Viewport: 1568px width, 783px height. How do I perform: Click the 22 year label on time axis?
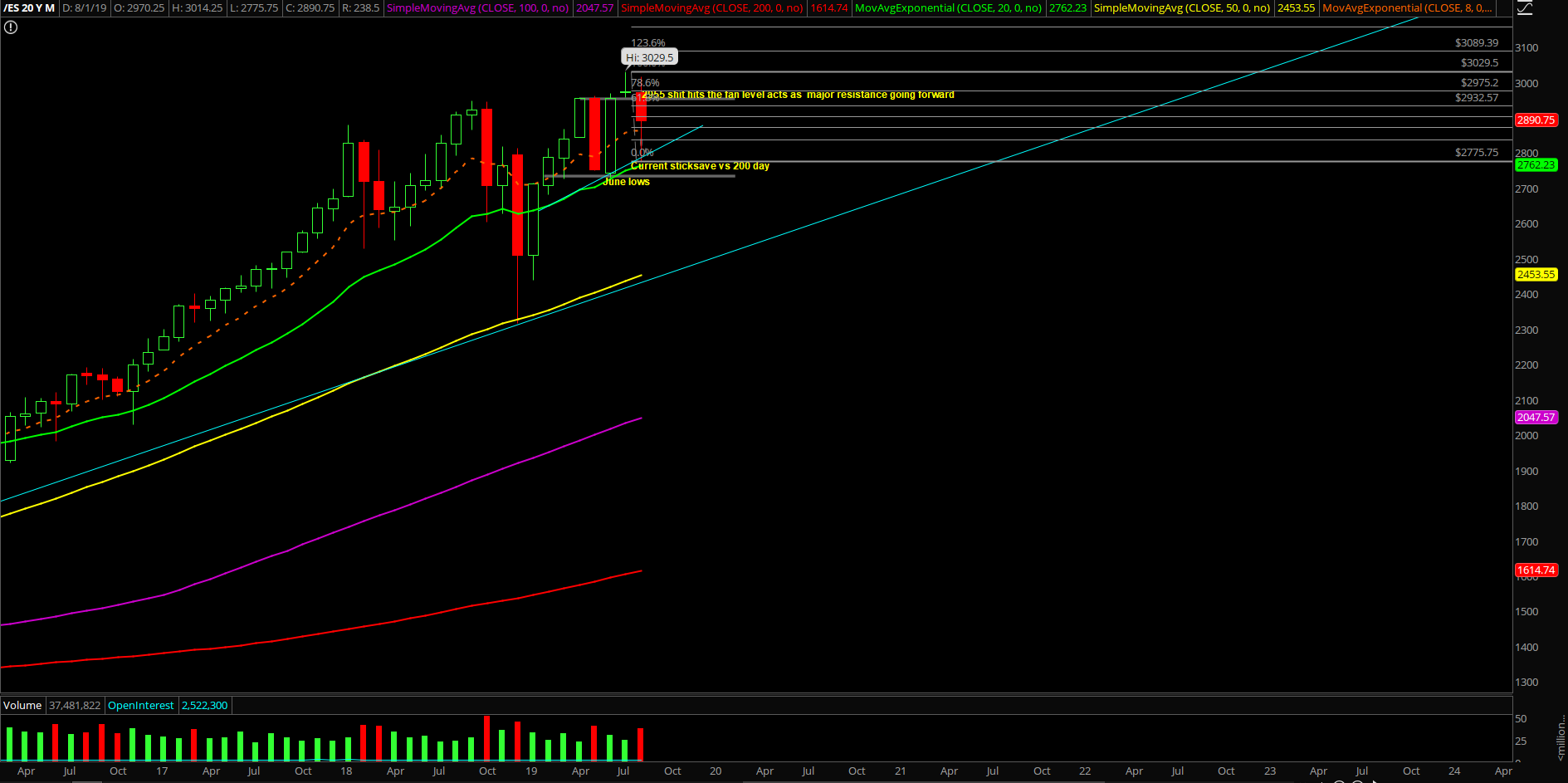(1085, 771)
